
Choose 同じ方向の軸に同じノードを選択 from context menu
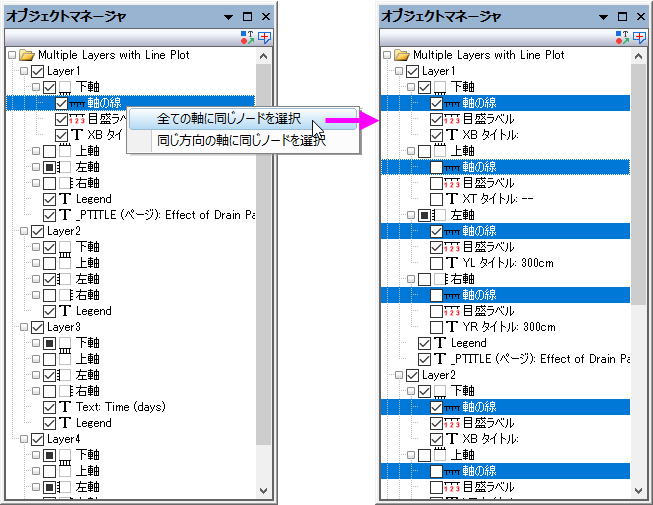pyautogui.click(x=243, y=140)
